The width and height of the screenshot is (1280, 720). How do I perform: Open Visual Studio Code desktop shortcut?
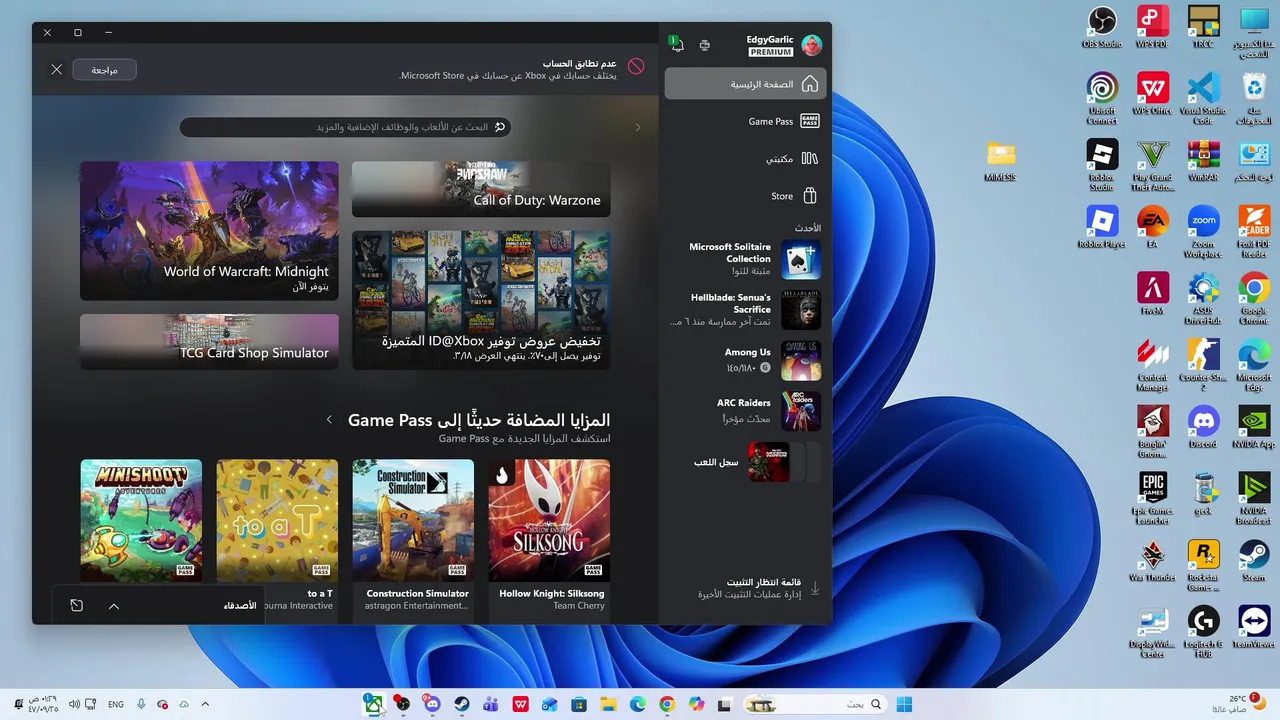(1203, 98)
